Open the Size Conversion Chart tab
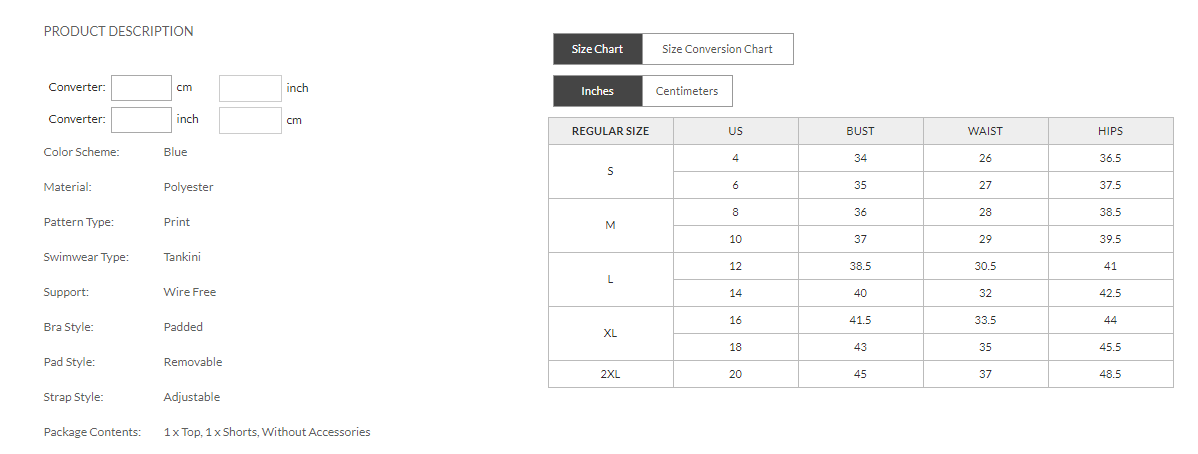This screenshot has height=454, width=1198. (x=717, y=49)
